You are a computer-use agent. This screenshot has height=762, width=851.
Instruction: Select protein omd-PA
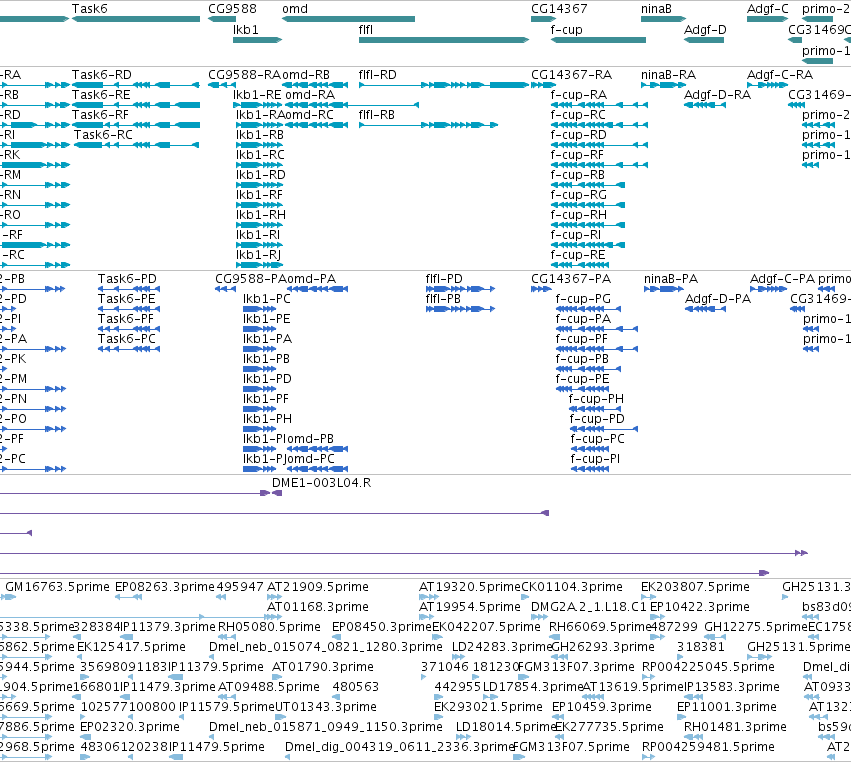pos(311,278)
